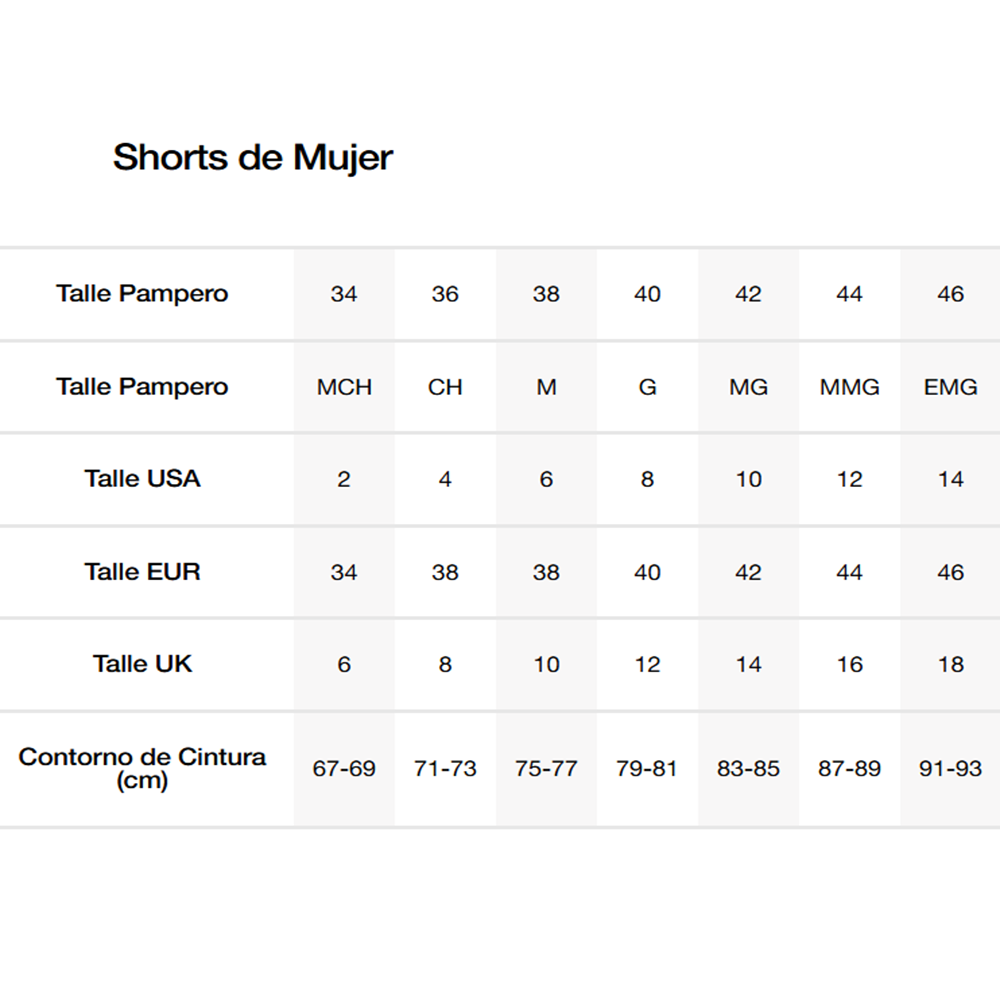
Task: Click the Talle UK row label
Action: 143,664
